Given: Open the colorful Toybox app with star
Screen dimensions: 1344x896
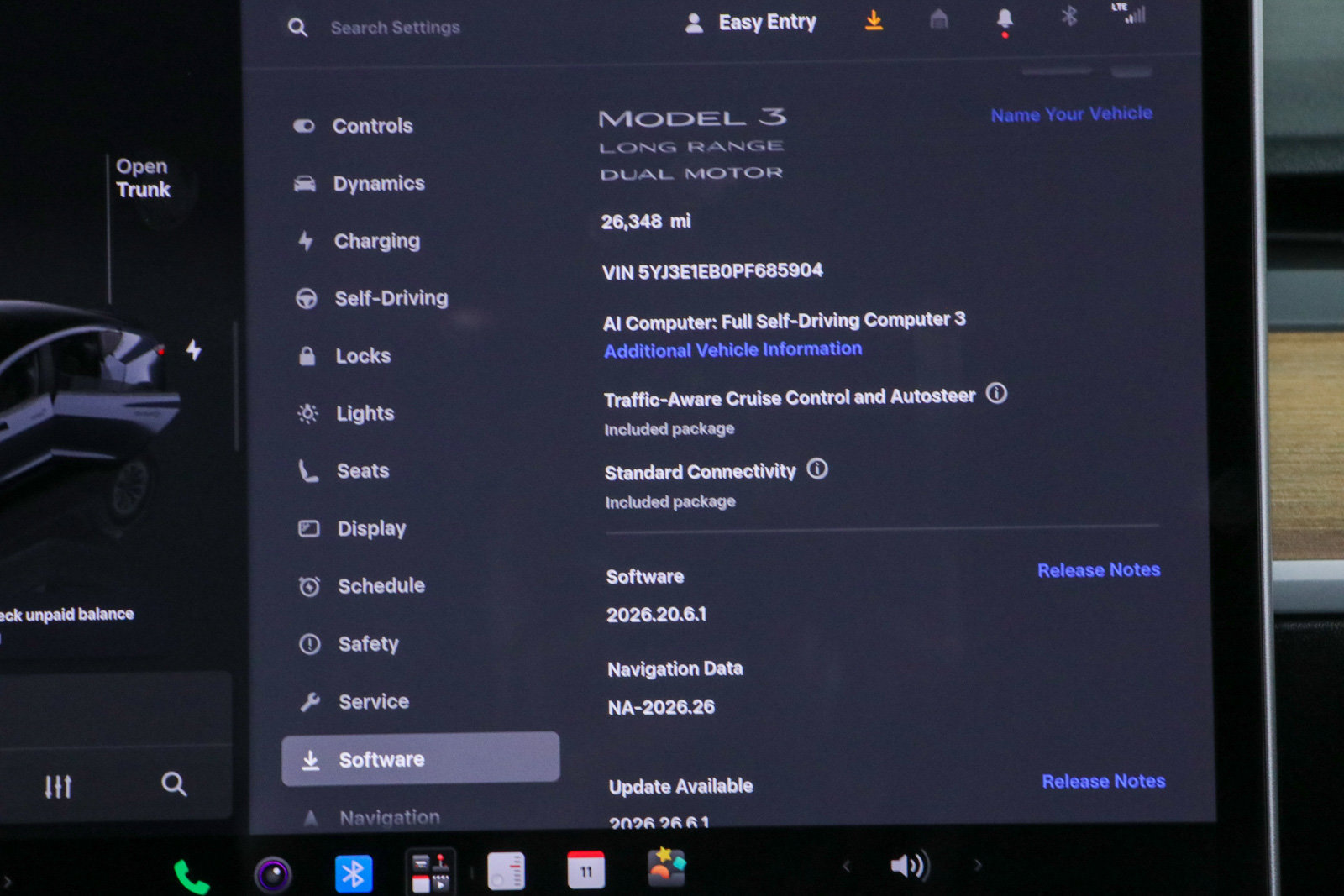Looking at the screenshot, I should [x=666, y=867].
